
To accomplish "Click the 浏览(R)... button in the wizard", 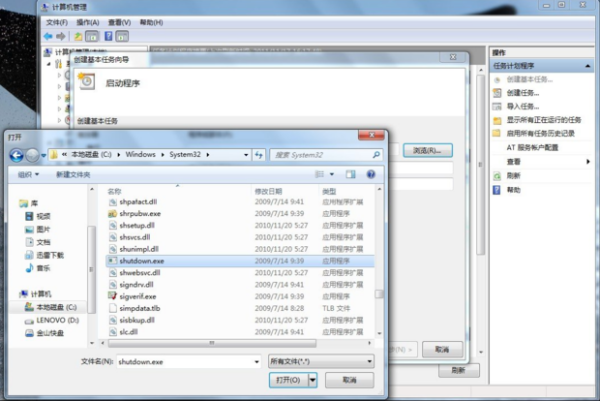I will [427, 150].
